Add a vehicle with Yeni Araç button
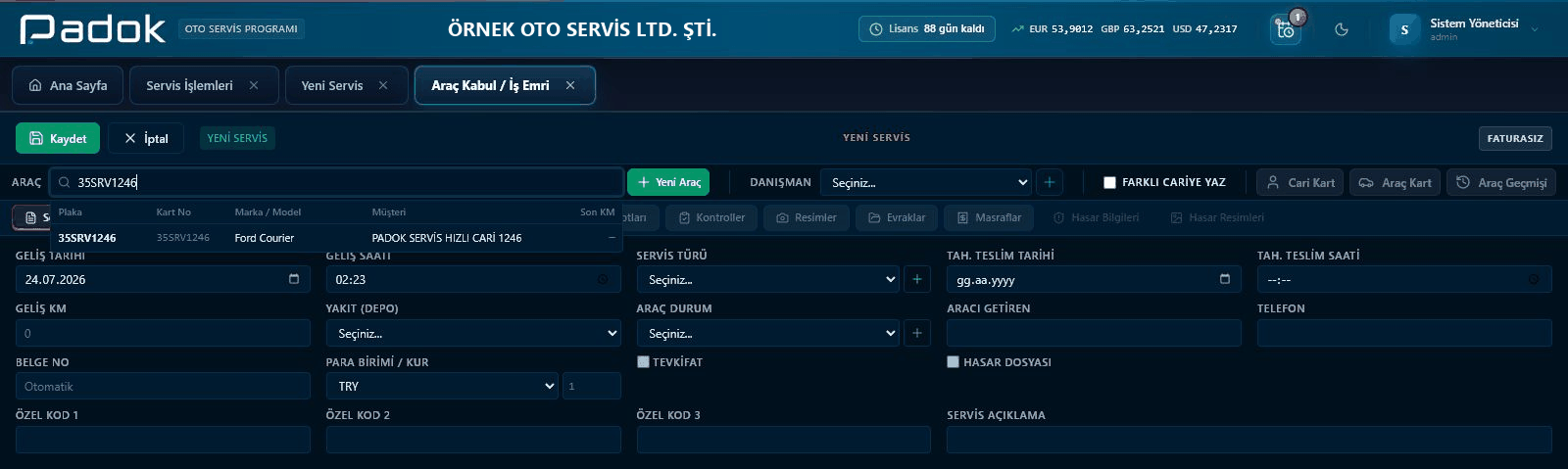 [x=668, y=182]
